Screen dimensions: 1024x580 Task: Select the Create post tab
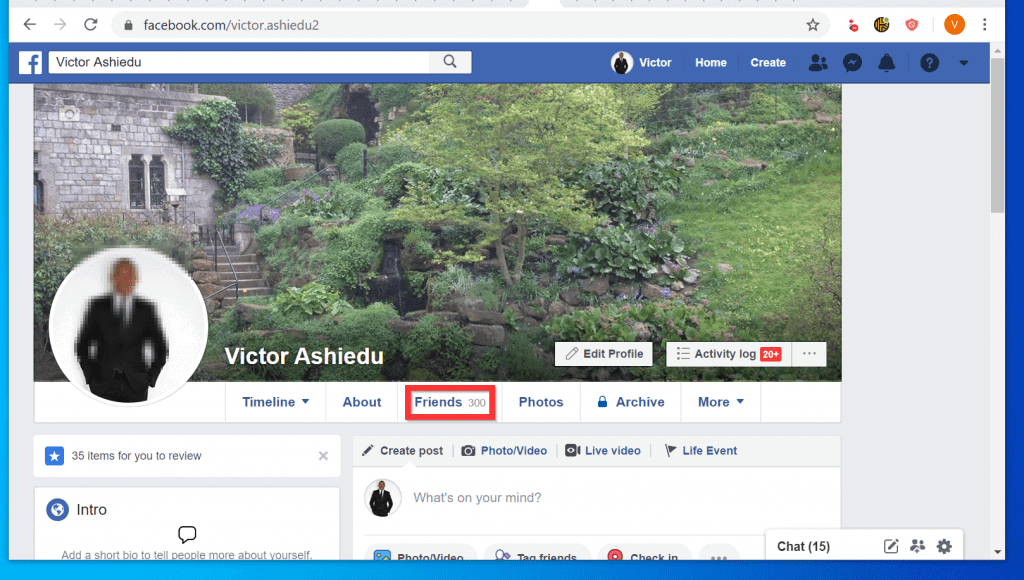(403, 451)
